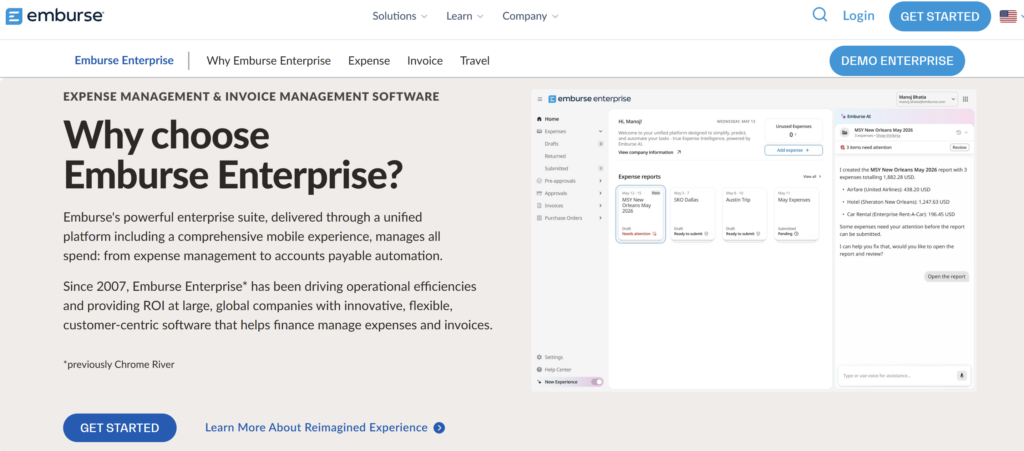1024x451 pixels.
Task: Select Drafts in preview sidebar
Action: tap(552, 144)
